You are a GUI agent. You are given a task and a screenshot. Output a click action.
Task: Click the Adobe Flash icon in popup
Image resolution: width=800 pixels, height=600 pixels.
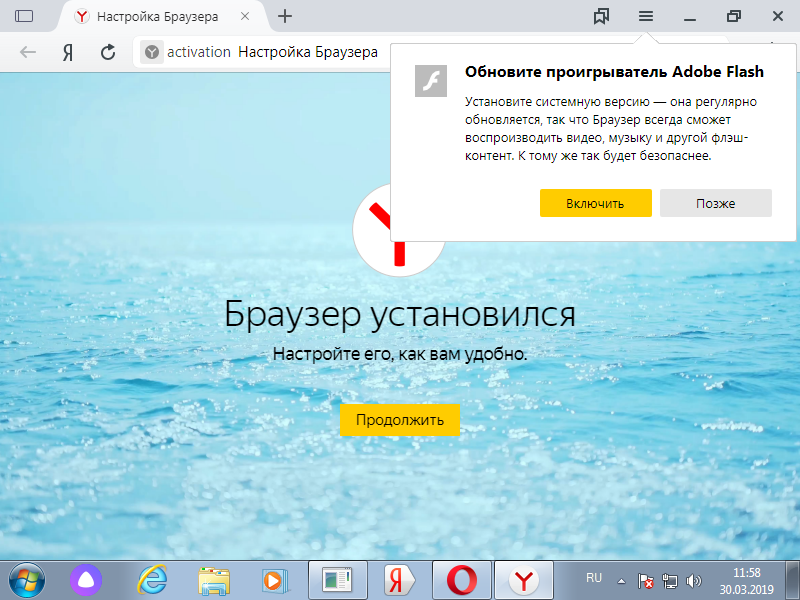click(431, 81)
